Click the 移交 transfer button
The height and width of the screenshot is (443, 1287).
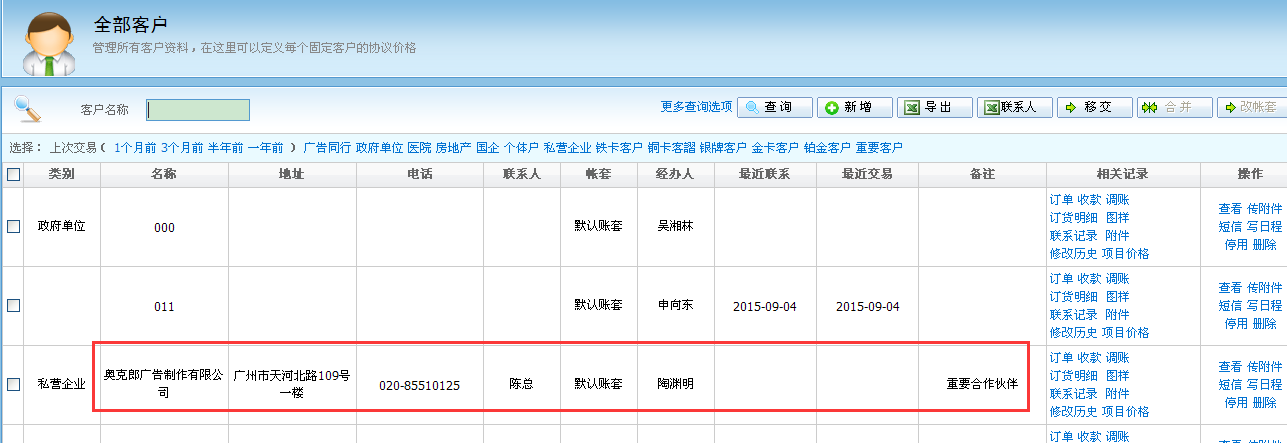[1095, 108]
